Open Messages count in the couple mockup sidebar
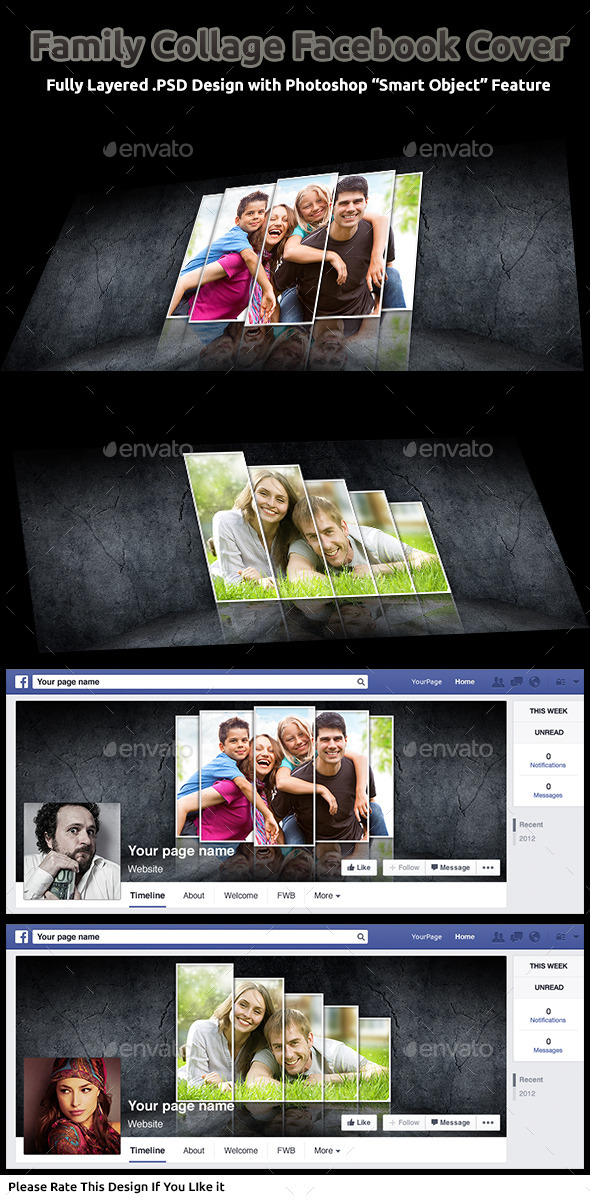The width and height of the screenshot is (590, 1200). [548, 1046]
